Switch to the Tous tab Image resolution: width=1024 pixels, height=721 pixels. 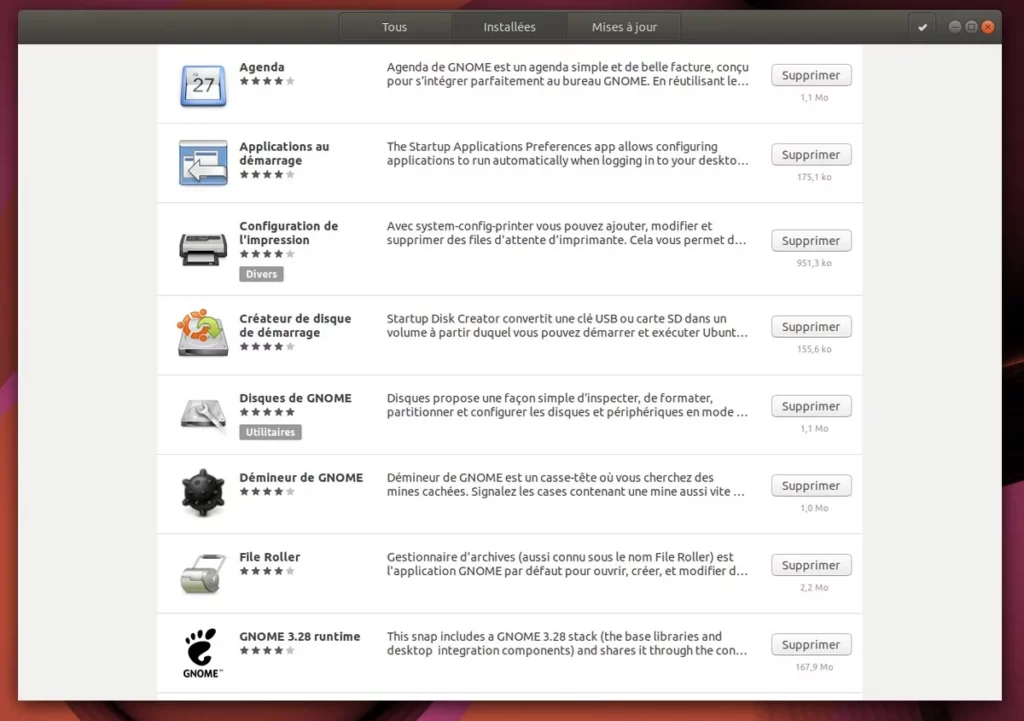[394, 27]
